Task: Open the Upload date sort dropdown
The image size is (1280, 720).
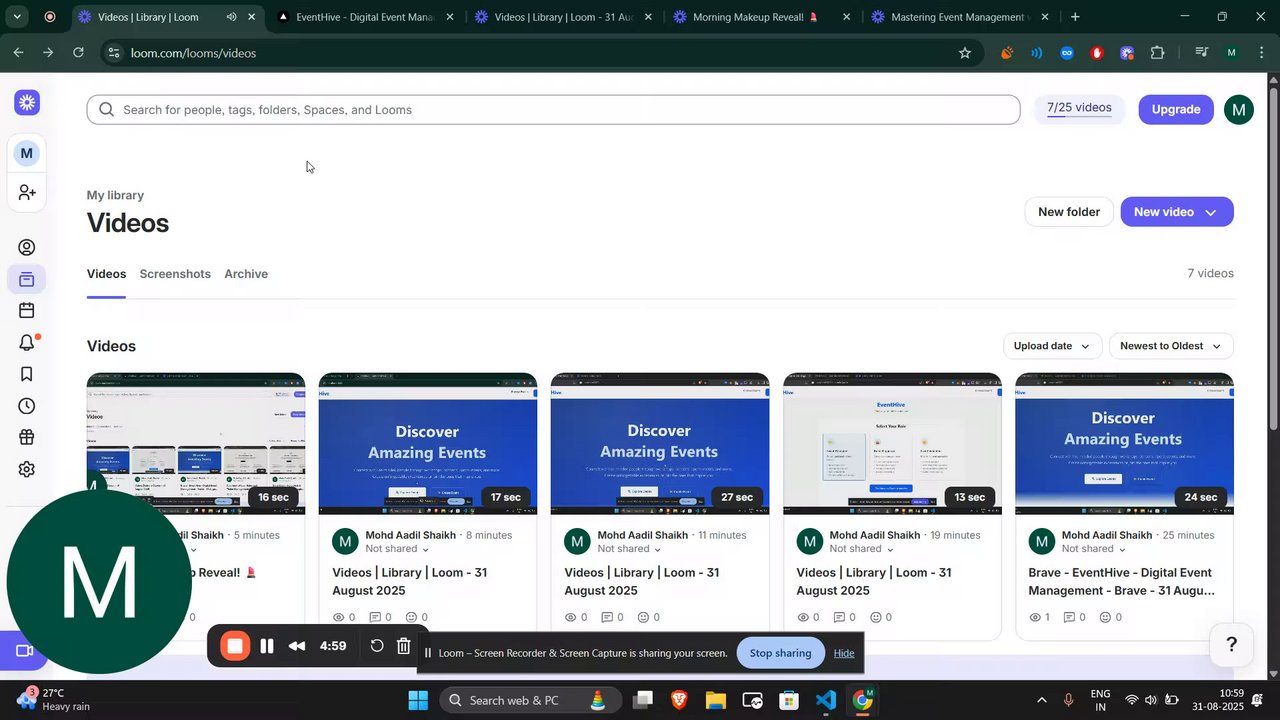Action: pyautogui.click(x=1052, y=346)
